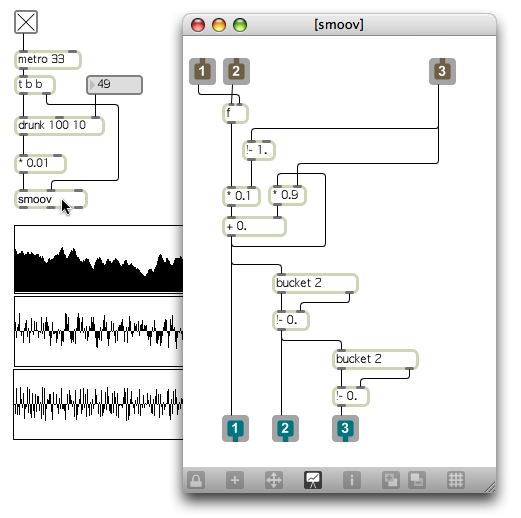The height and width of the screenshot is (518, 521).
Task: Click the send to back icon
Action: point(417,480)
